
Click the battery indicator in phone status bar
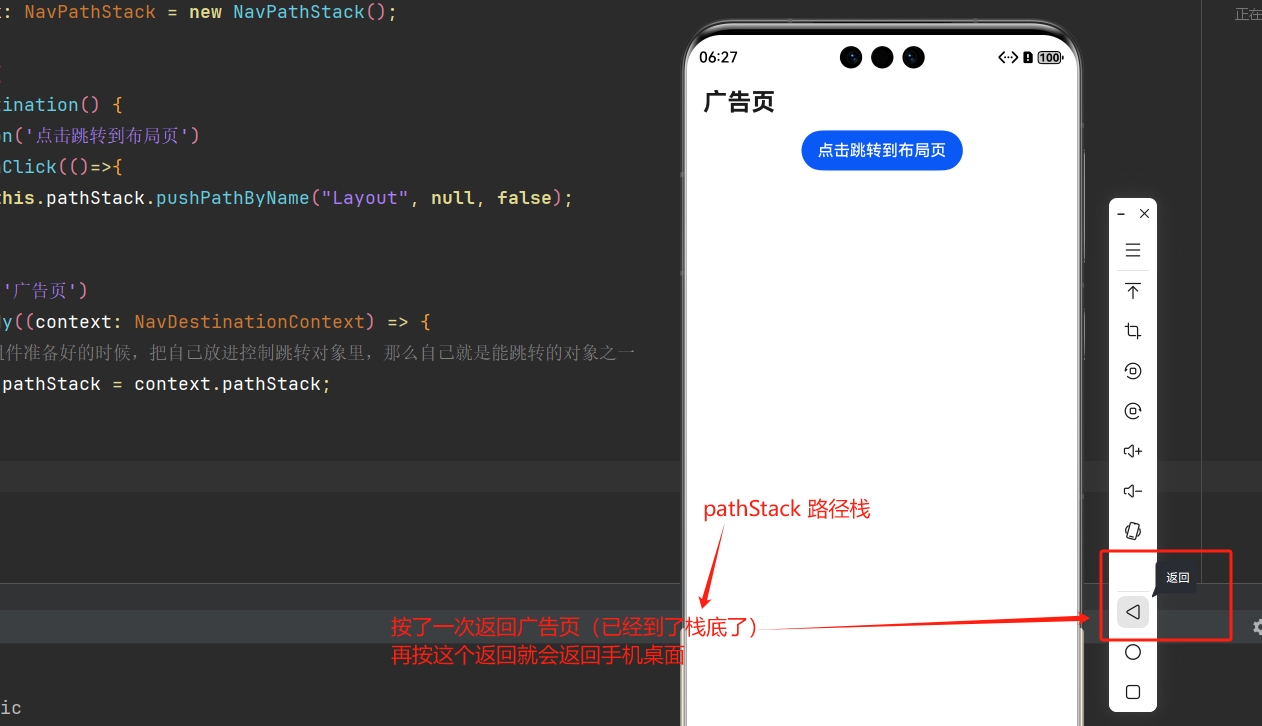point(1048,57)
